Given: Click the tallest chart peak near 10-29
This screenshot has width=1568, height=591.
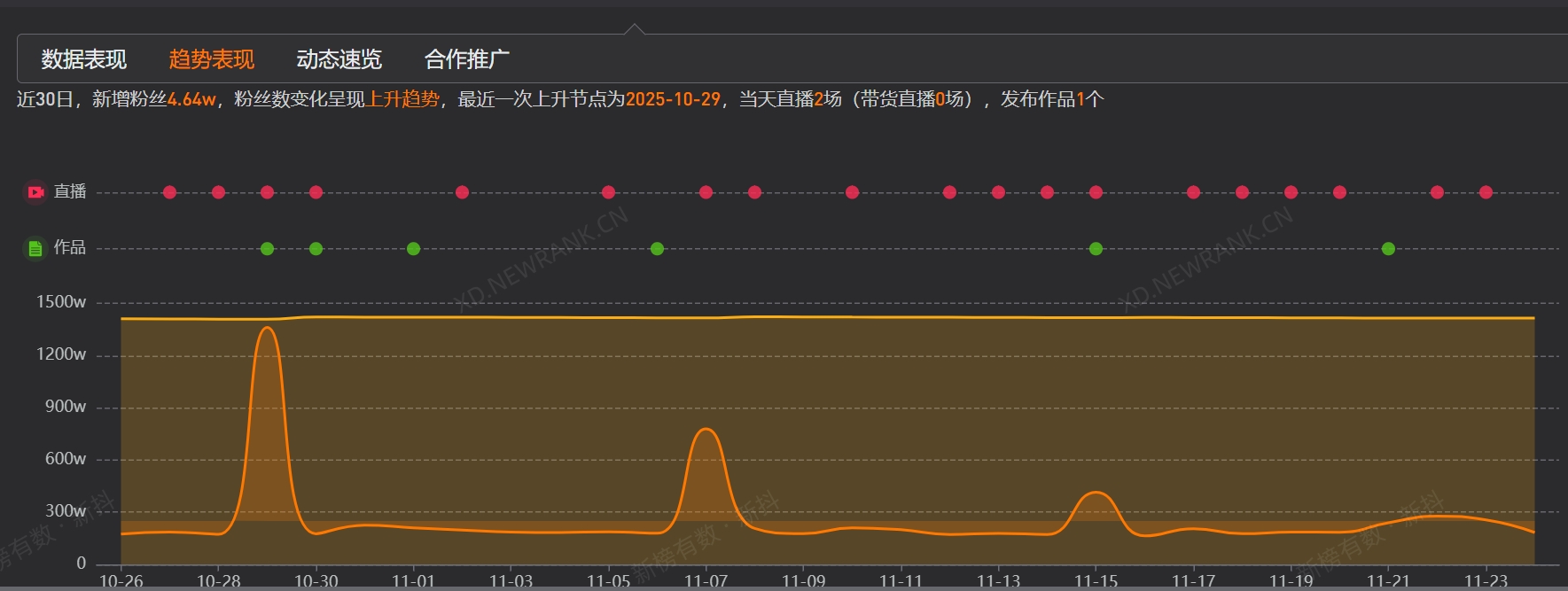Looking at the screenshot, I should [267, 329].
